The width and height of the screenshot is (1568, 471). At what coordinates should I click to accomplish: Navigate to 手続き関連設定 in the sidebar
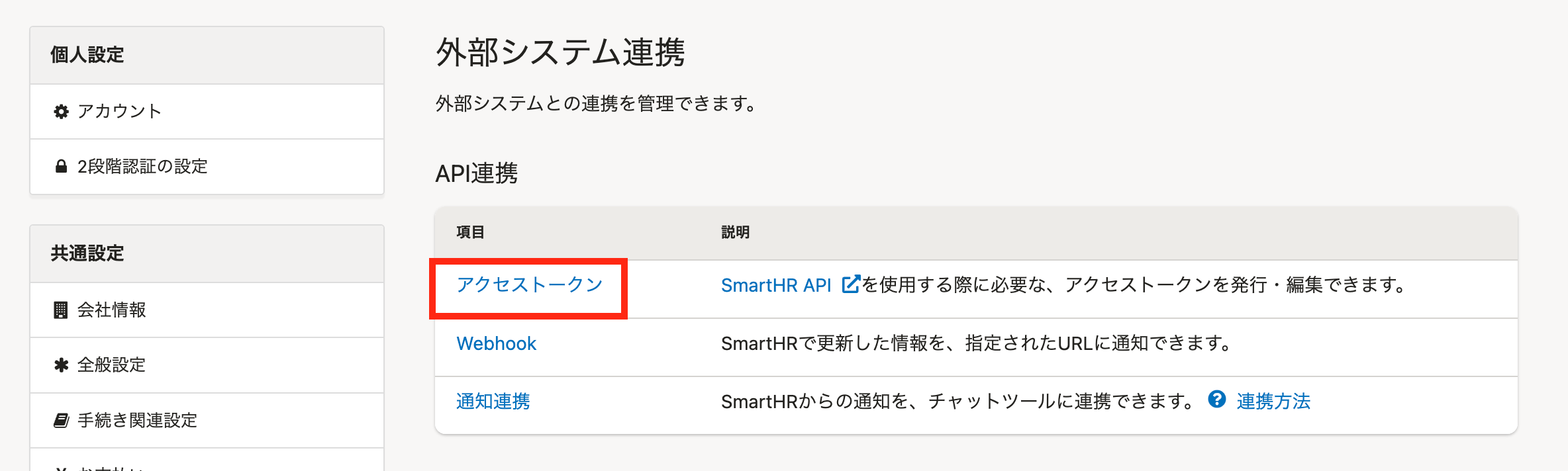[x=137, y=421]
